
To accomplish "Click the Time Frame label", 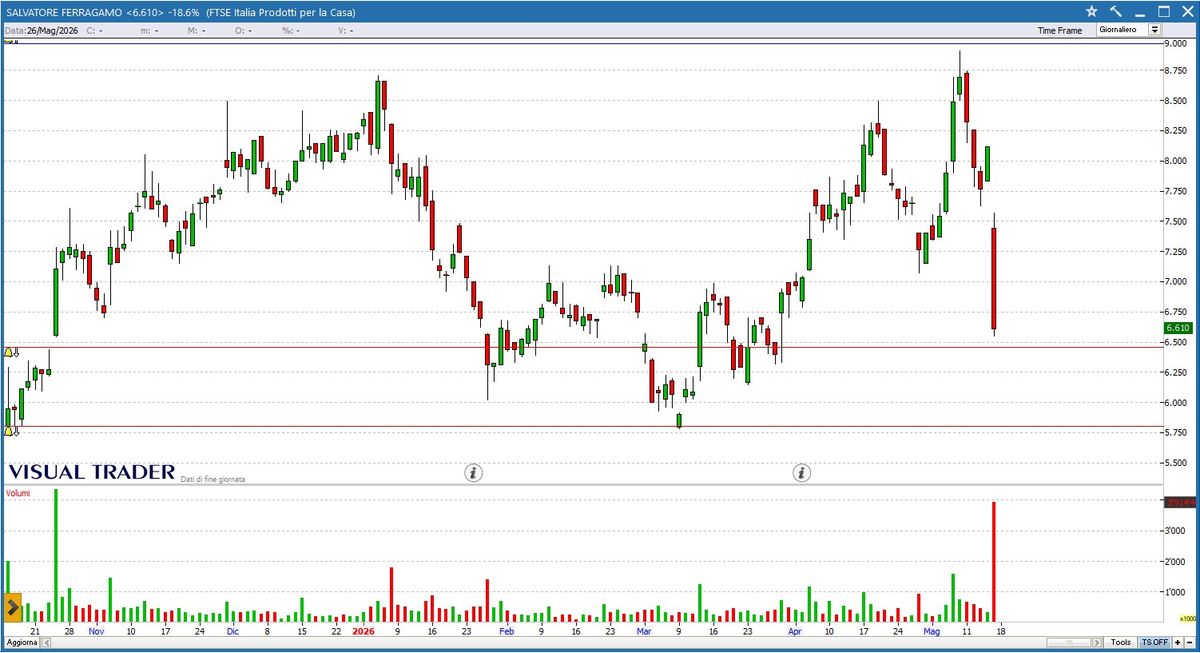I will tap(1059, 31).
